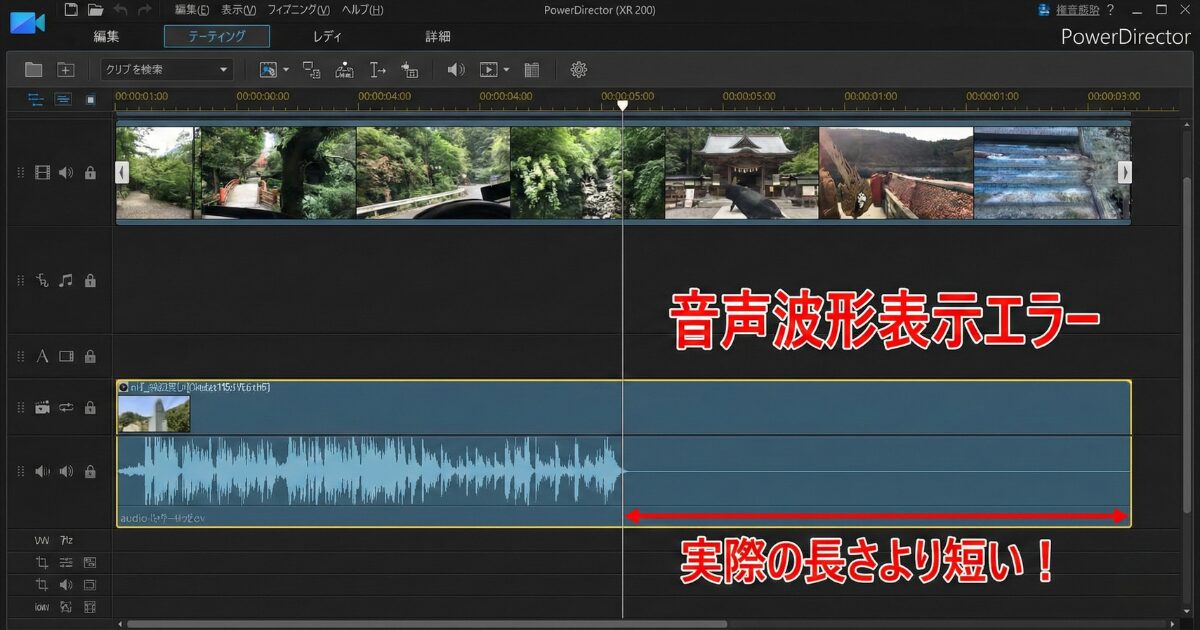Open the 表示(V) menu

click(238, 10)
